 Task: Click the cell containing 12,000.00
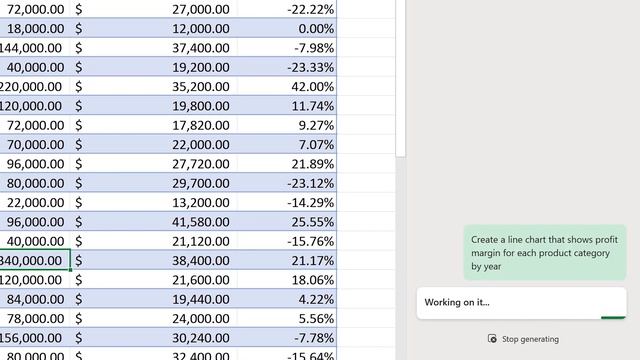(154, 29)
